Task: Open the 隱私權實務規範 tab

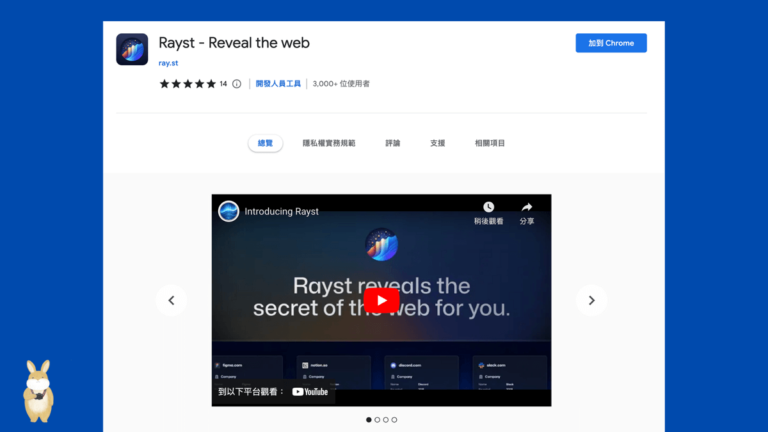Action: [x=329, y=143]
